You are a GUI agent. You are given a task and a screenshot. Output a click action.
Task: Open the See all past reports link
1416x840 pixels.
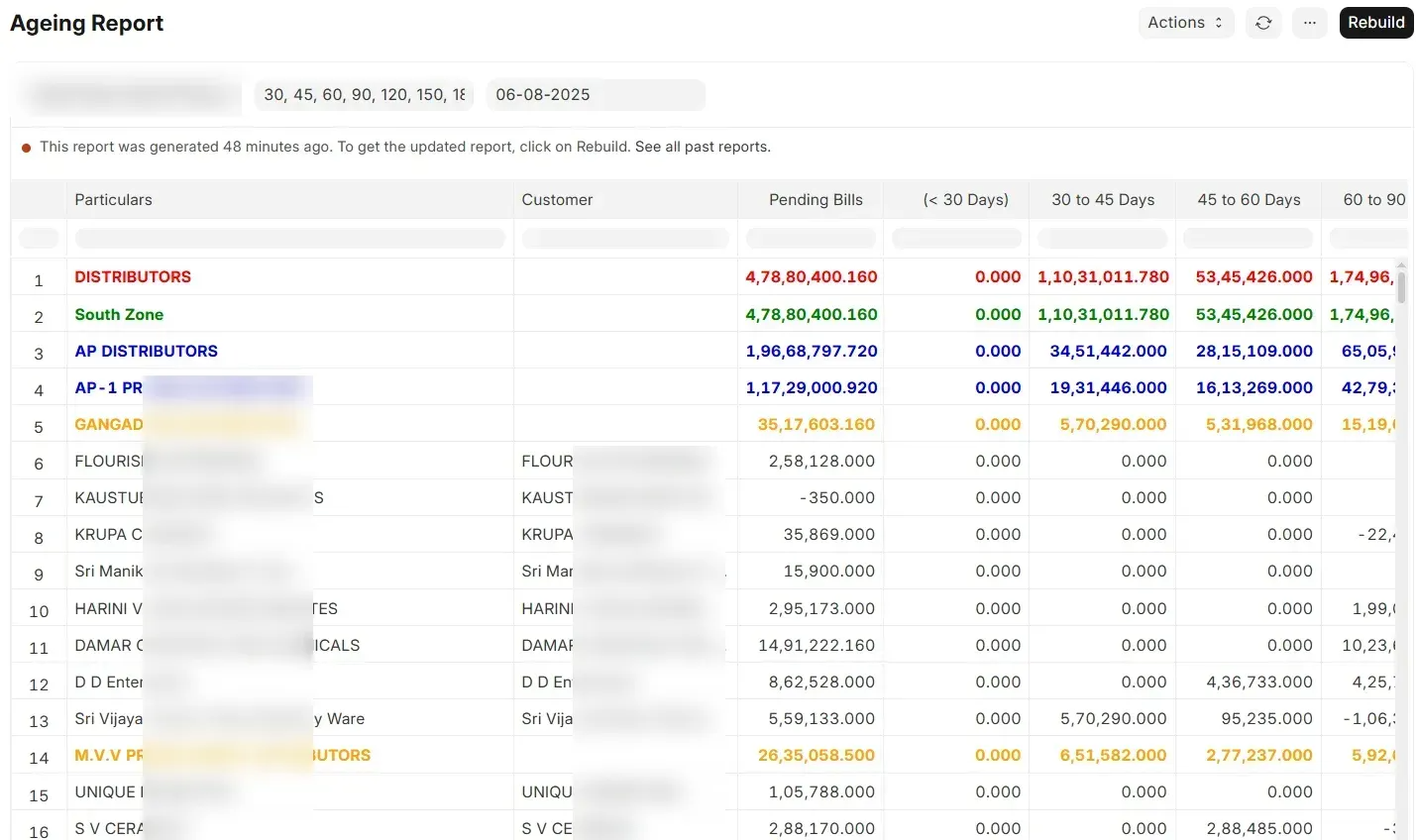tap(703, 147)
